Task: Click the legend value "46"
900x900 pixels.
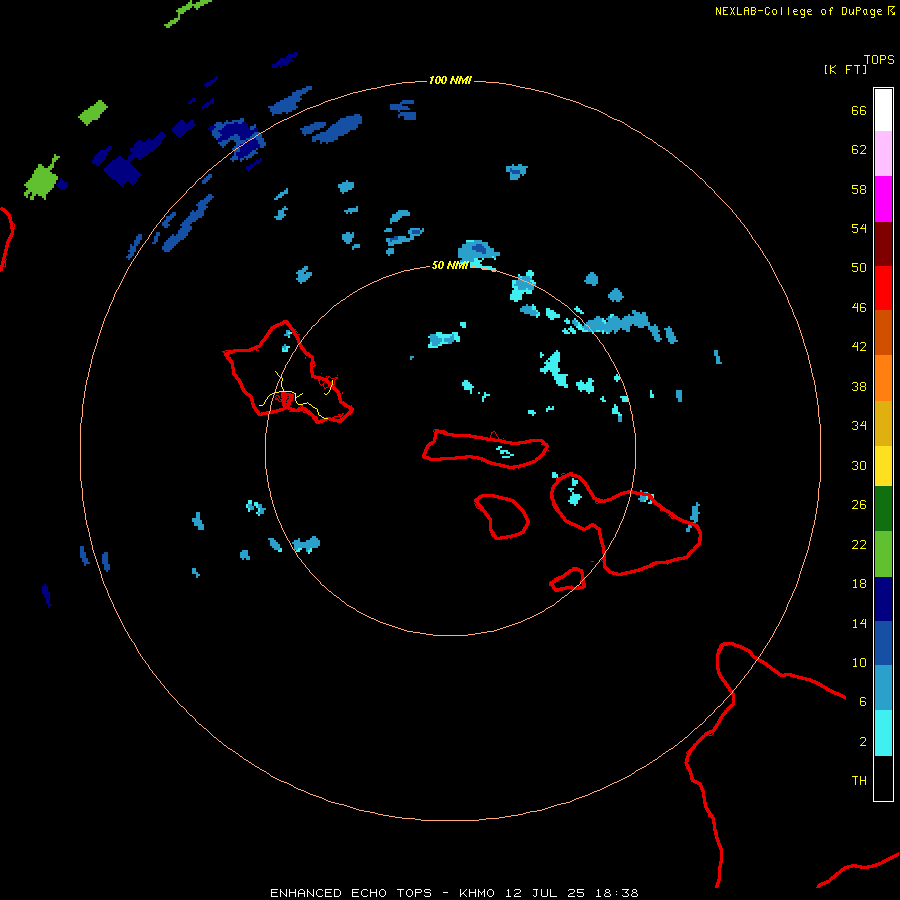Action: [x=859, y=308]
